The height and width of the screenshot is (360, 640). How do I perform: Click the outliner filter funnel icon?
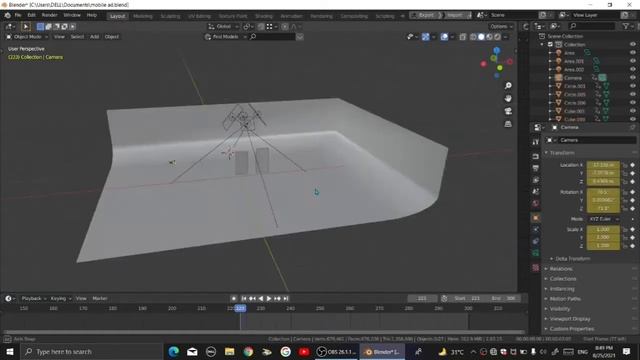(625, 26)
